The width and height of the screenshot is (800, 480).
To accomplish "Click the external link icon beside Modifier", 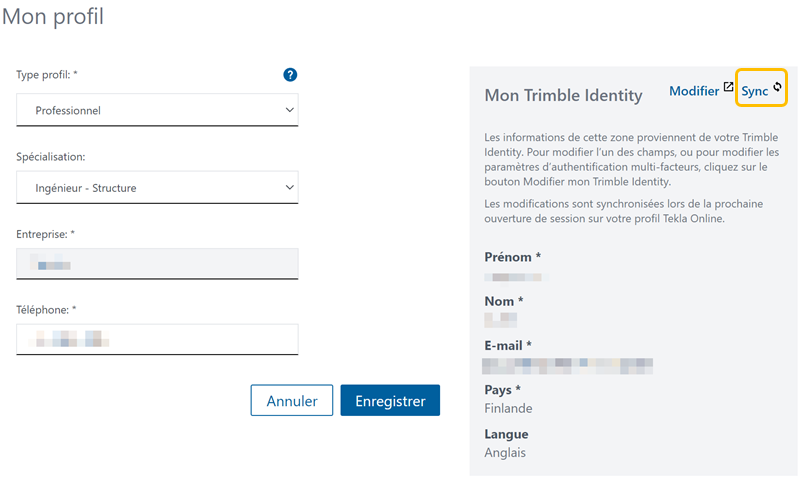I will tap(728, 89).
